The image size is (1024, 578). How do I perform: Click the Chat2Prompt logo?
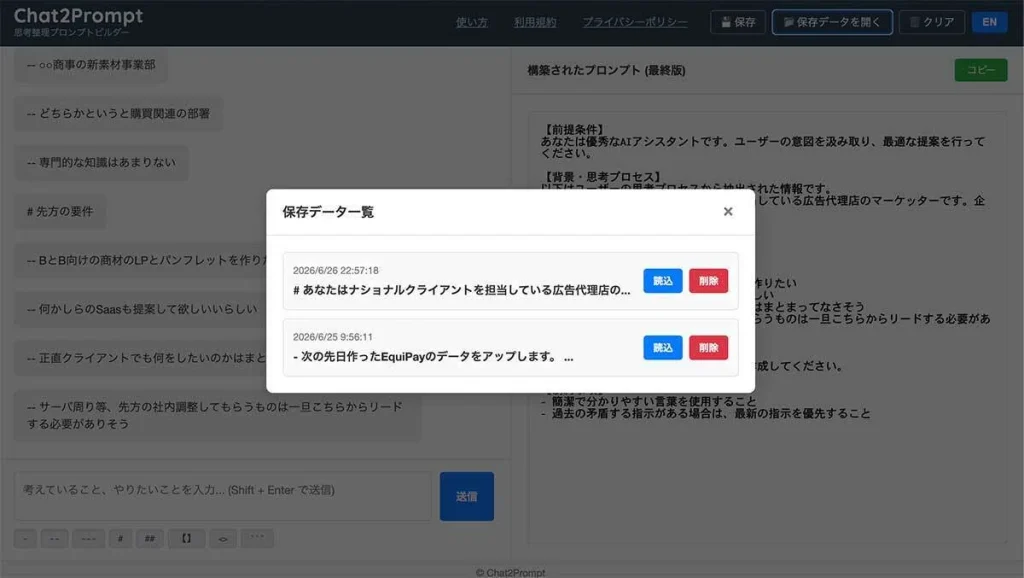point(78,16)
